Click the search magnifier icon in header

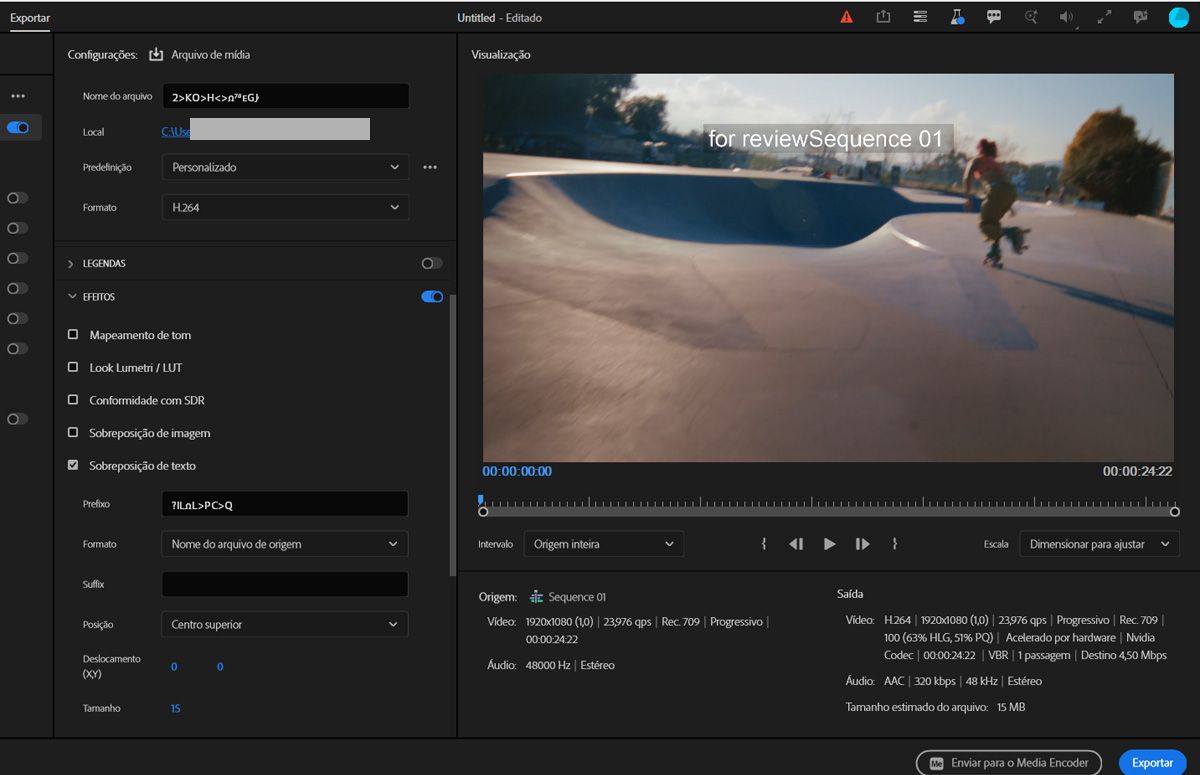(1031, 17)
